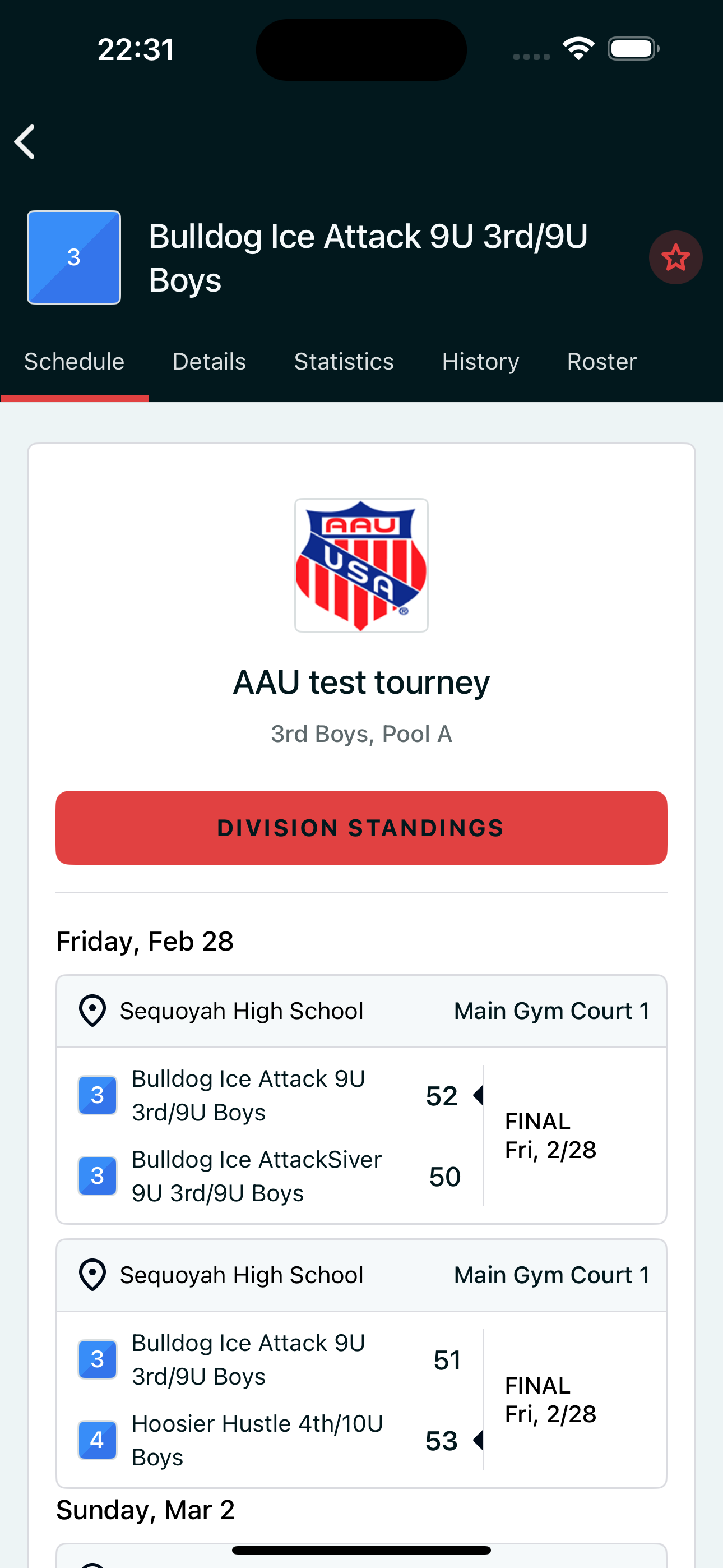Open first game with score 52
Screen dimensions: 723x1568
tap(361, 1136)
